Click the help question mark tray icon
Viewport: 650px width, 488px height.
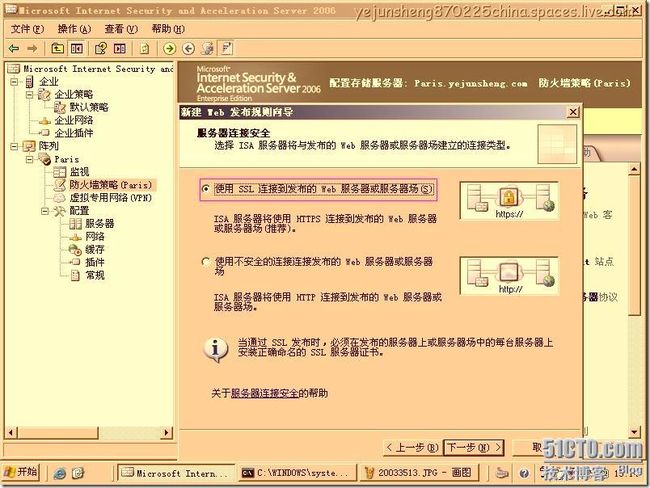click(524, 473)
